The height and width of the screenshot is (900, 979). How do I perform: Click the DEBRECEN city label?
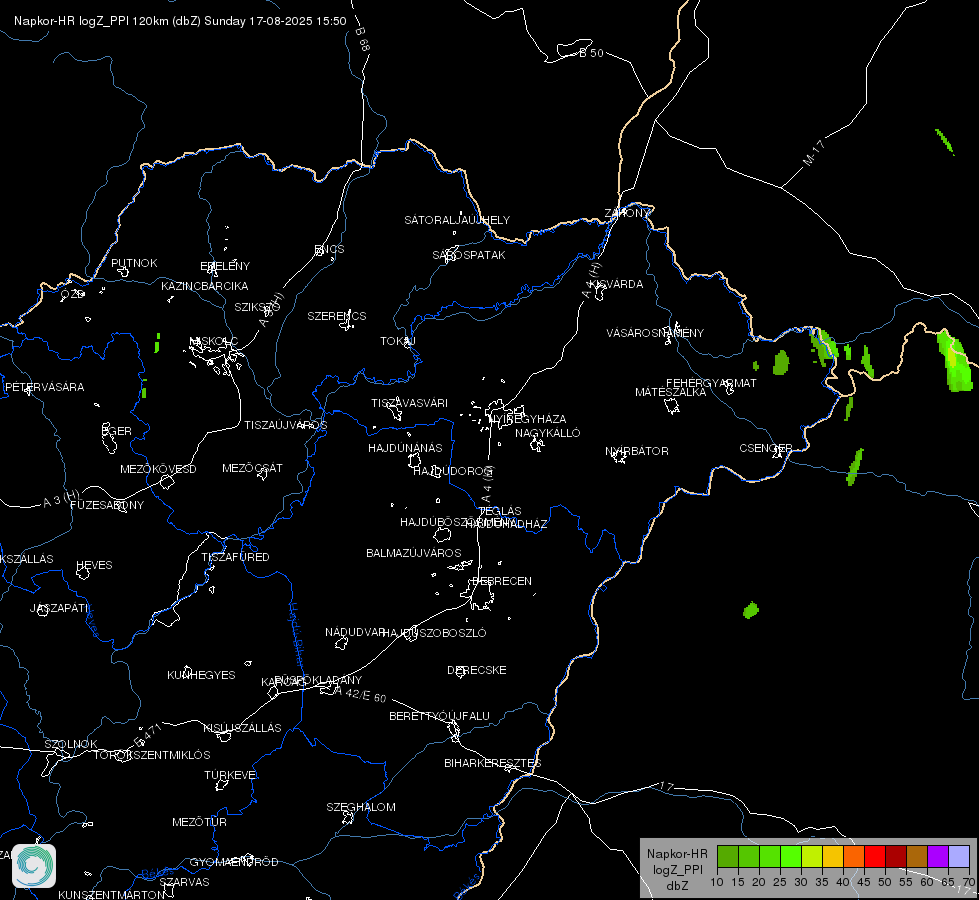click(x=502, y=581)
